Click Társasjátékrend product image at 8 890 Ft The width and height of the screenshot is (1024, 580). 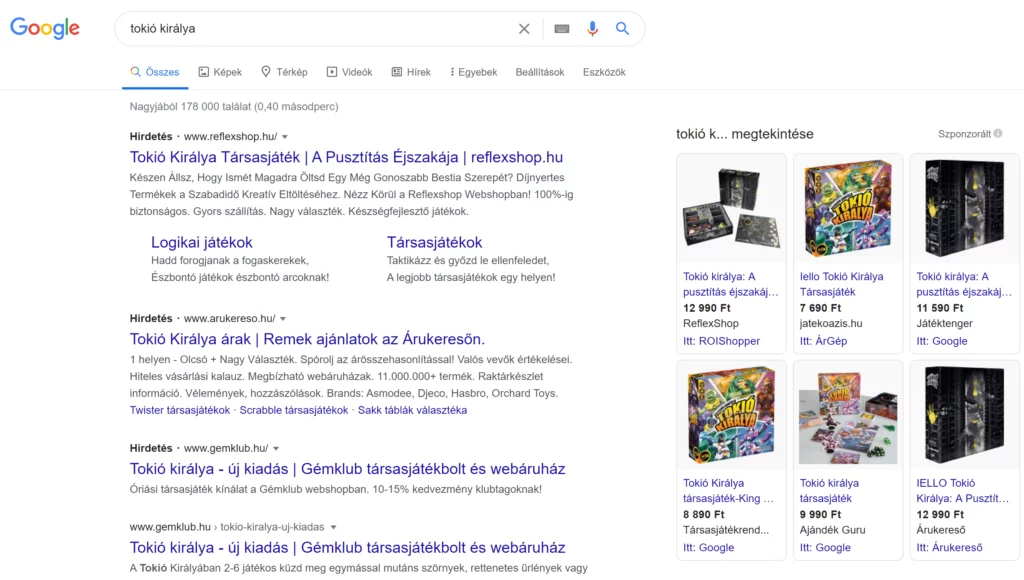pyautogui.click(x=731, y=415)
